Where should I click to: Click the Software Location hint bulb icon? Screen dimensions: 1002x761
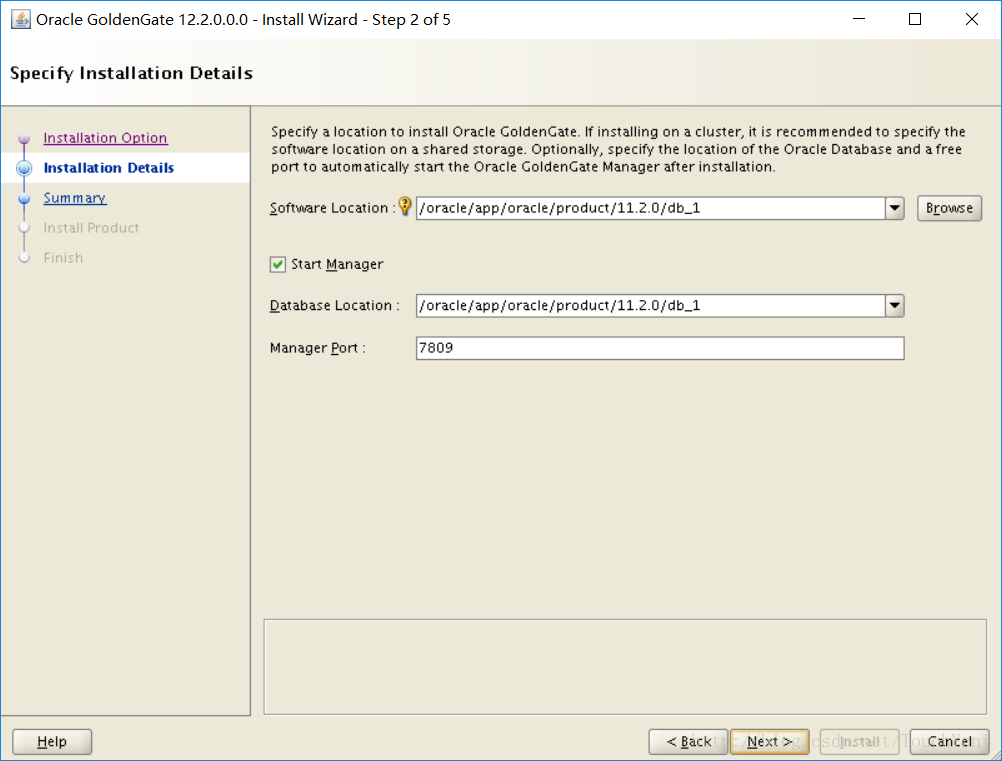(x=405, y=206)
